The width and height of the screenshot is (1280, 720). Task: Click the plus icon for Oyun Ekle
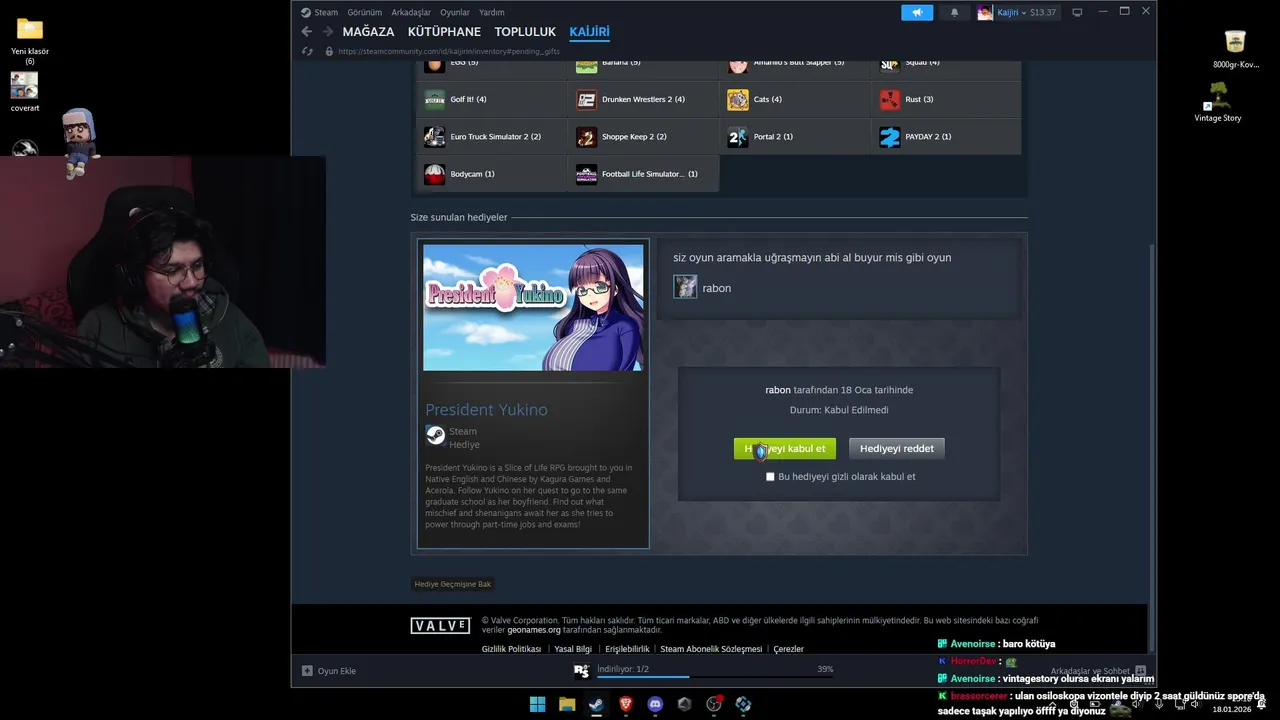click(x=307, y=670)
